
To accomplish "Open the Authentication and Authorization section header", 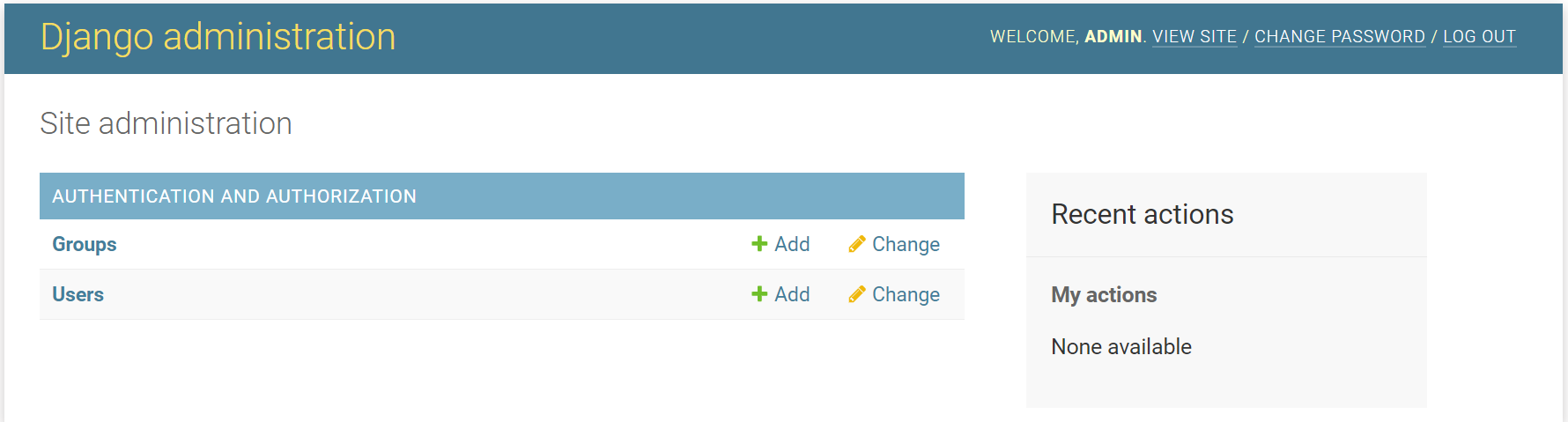I will [234, 196].
